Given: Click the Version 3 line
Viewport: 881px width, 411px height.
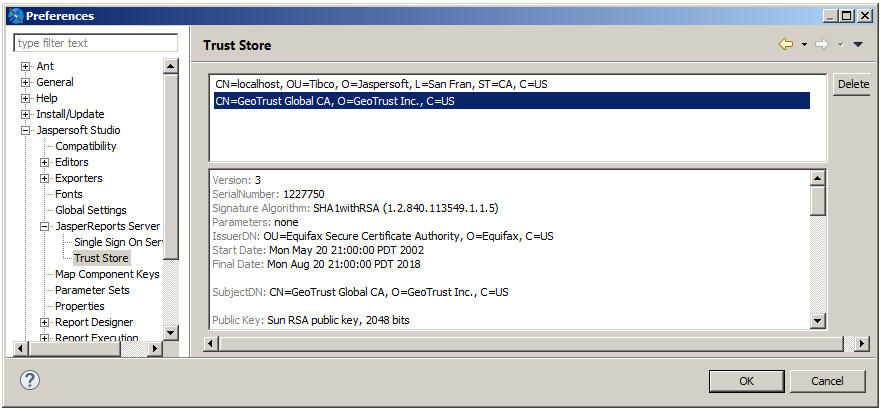Looking at the screenshot, I should coord(237,180).
